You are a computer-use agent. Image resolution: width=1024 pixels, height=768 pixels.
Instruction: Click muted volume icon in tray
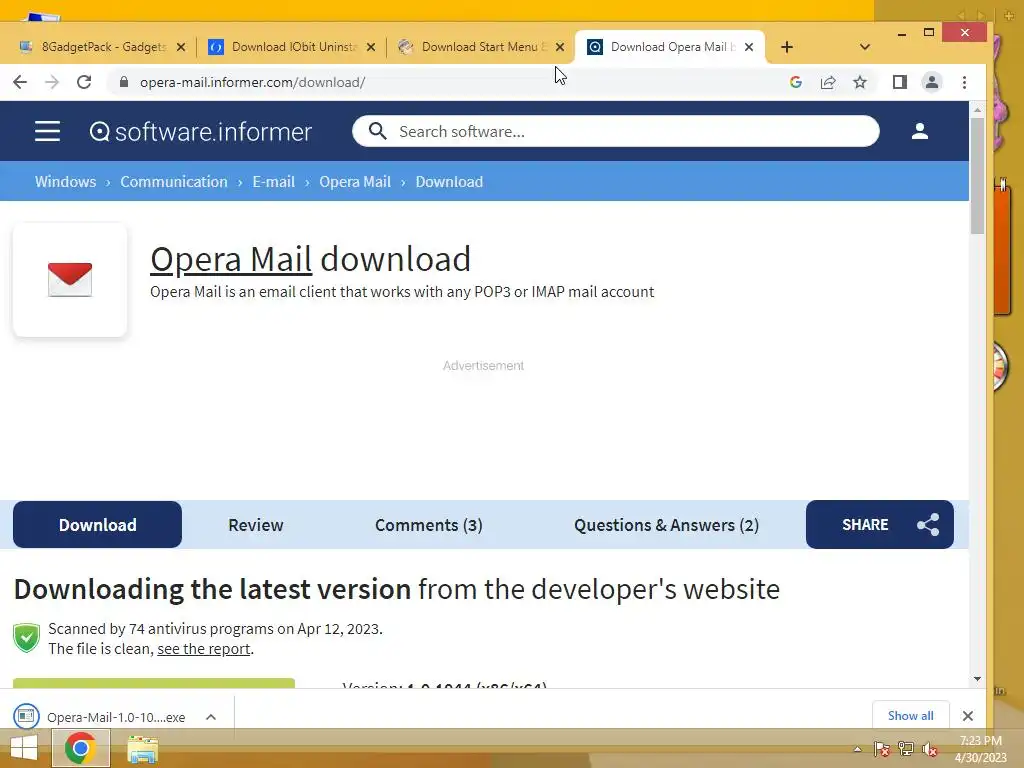(930, 749)
